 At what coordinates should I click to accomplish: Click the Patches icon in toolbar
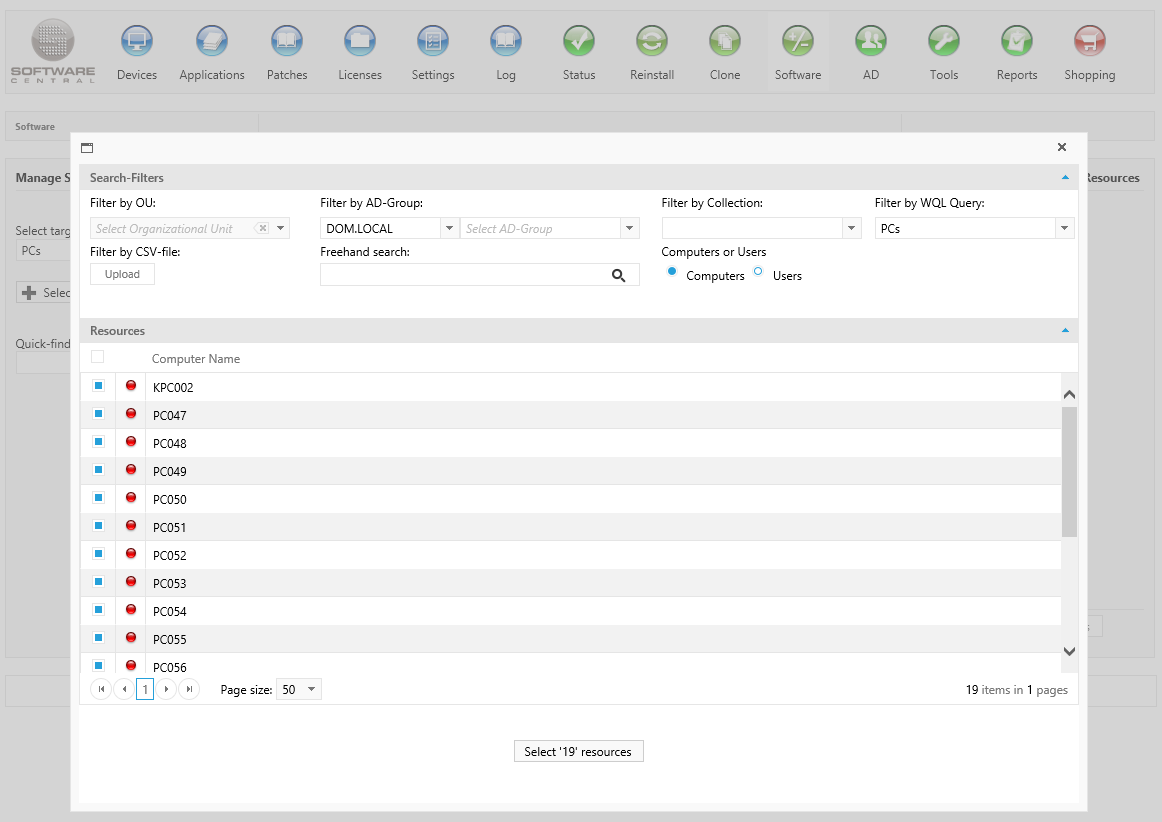click(x=287, y=43)
